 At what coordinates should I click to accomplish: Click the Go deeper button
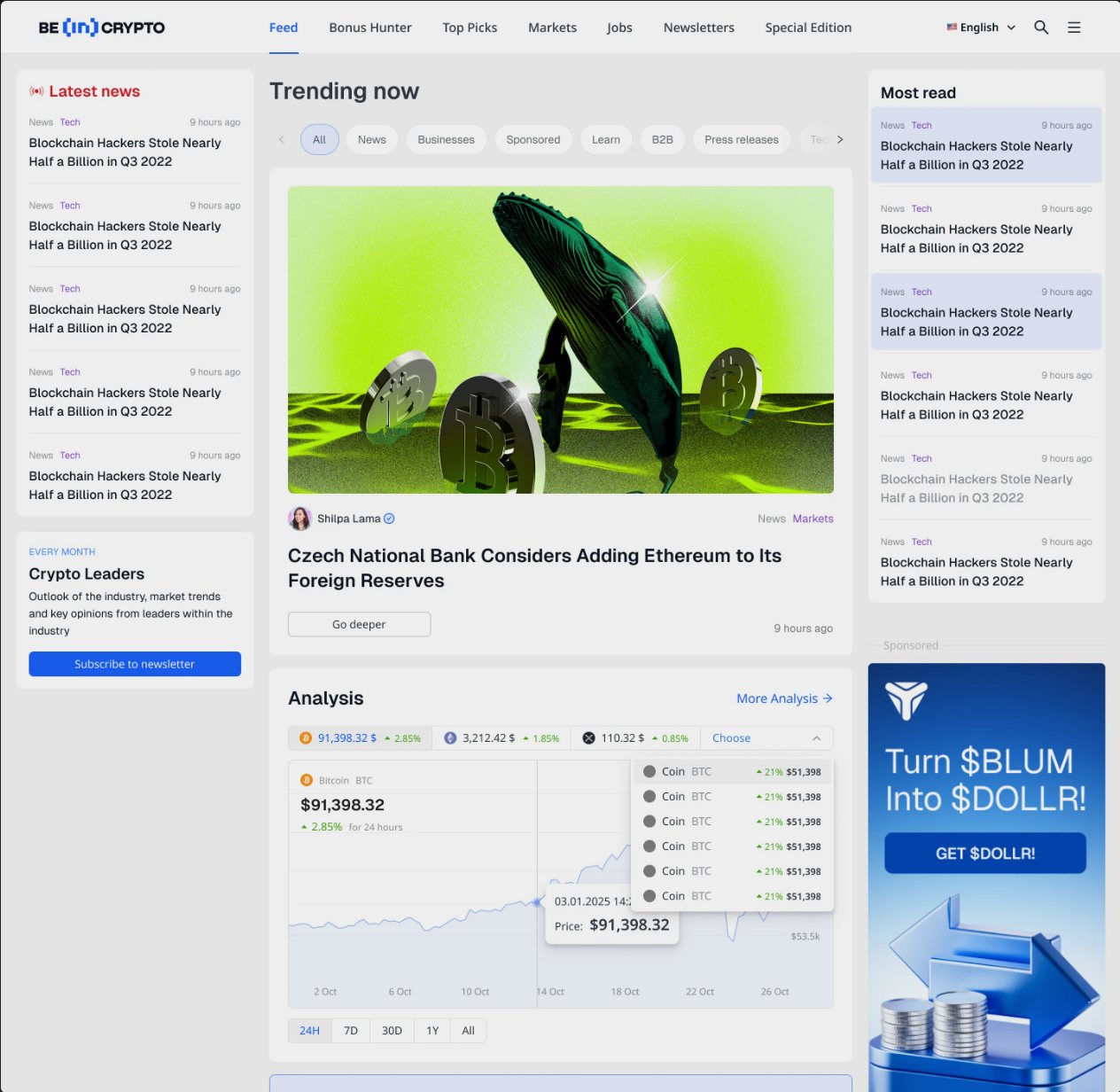359,624
